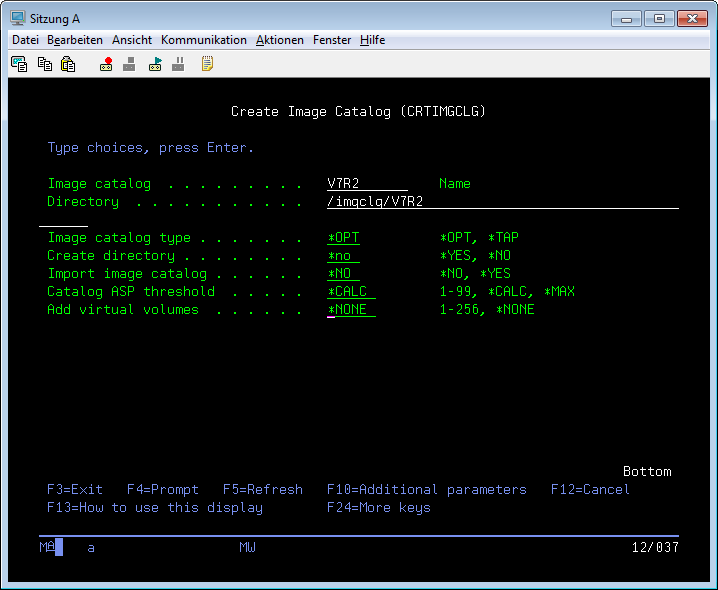Open the Aktionen menu

coord(279,40)
